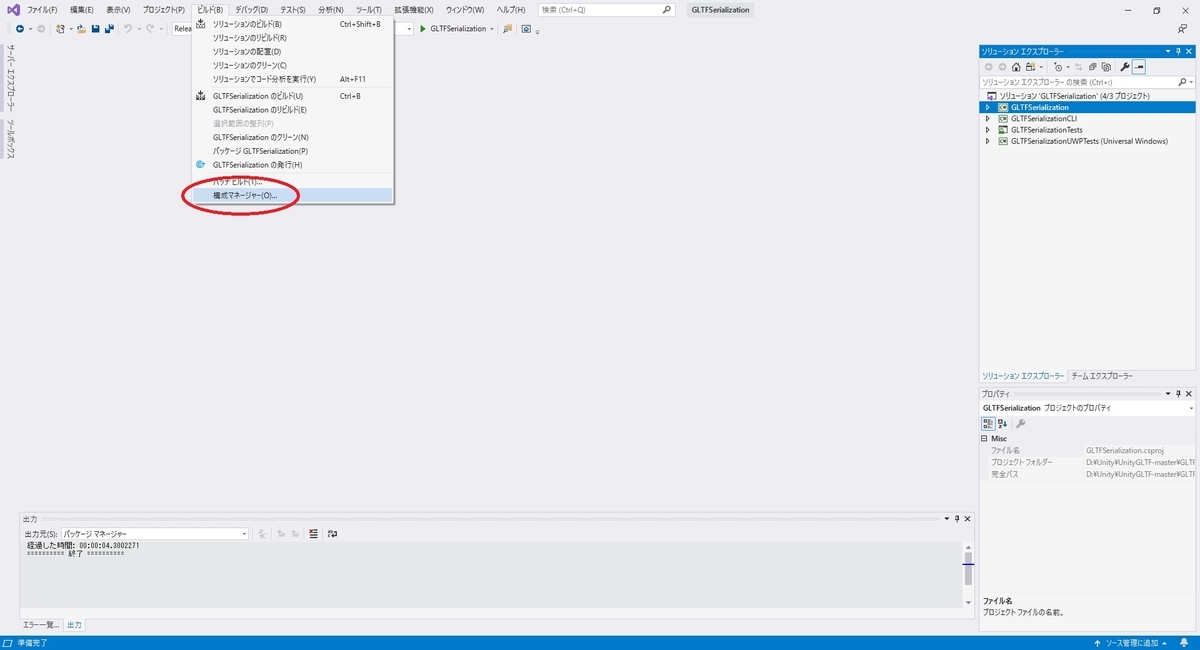Open Properties object selector dropdown
The height and width of the screenshot is (650, 1200).
coord(1191,408)
